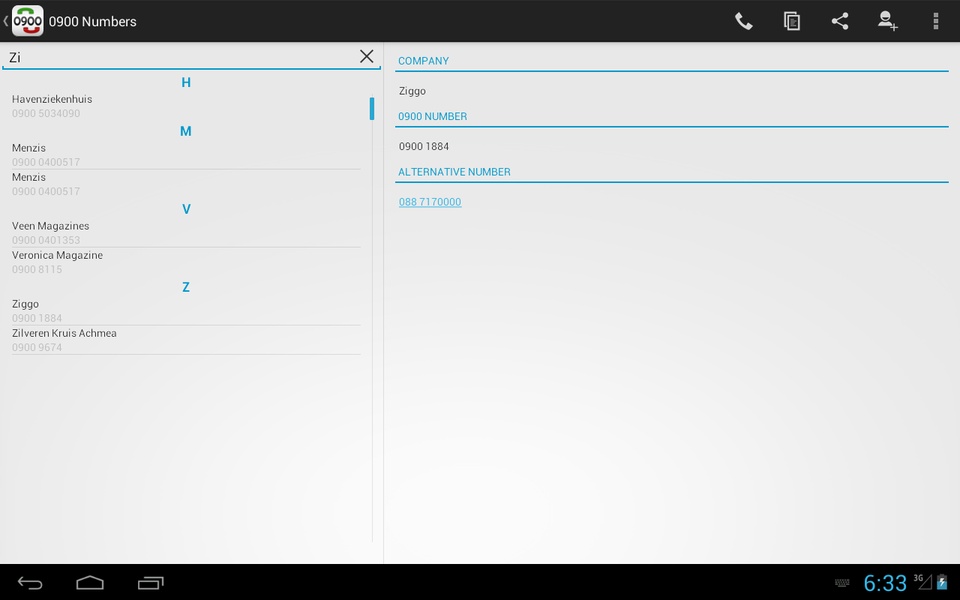Open the share icon

(840, 21)
